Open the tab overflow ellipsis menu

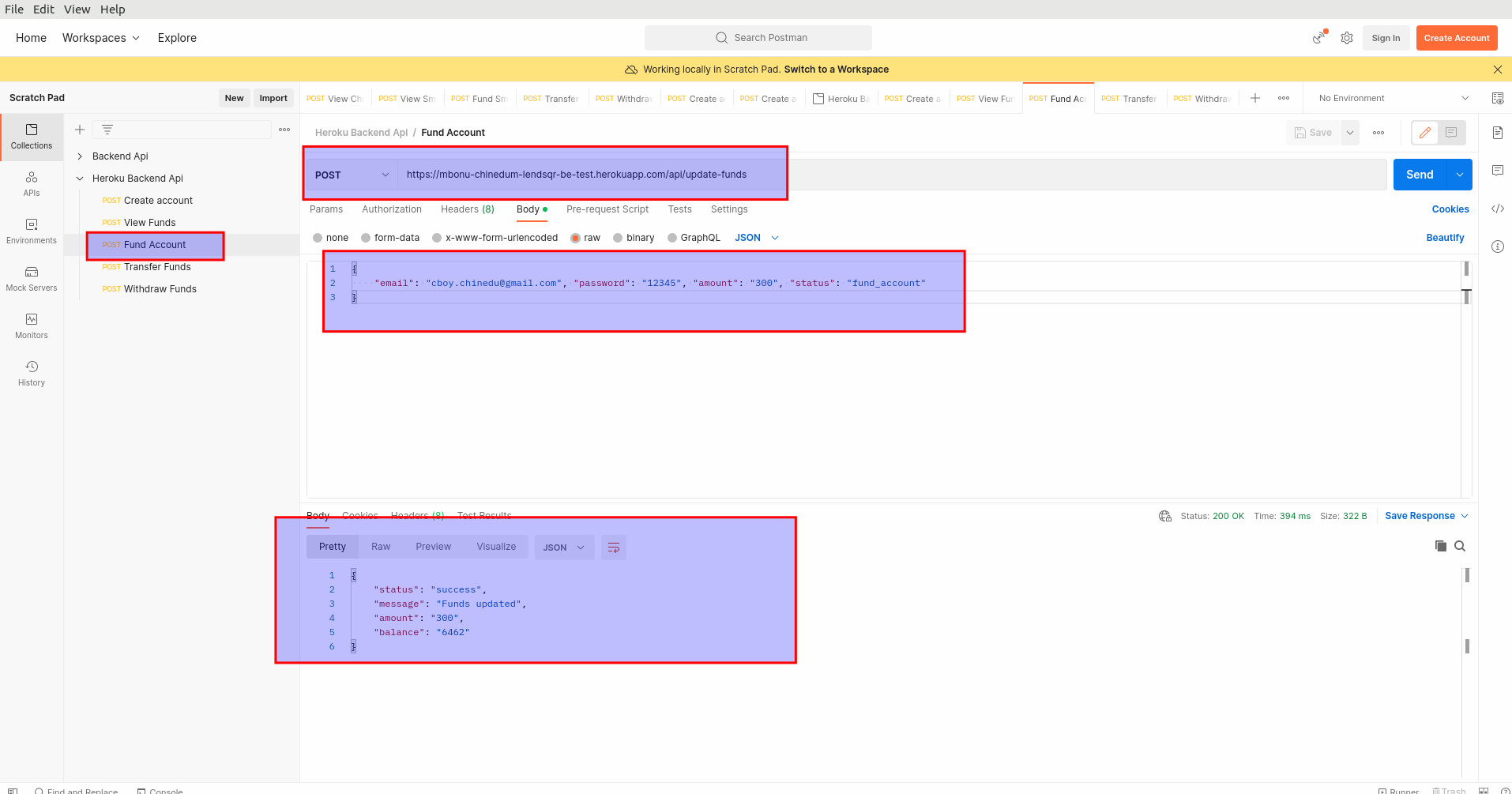[1284, 98]
